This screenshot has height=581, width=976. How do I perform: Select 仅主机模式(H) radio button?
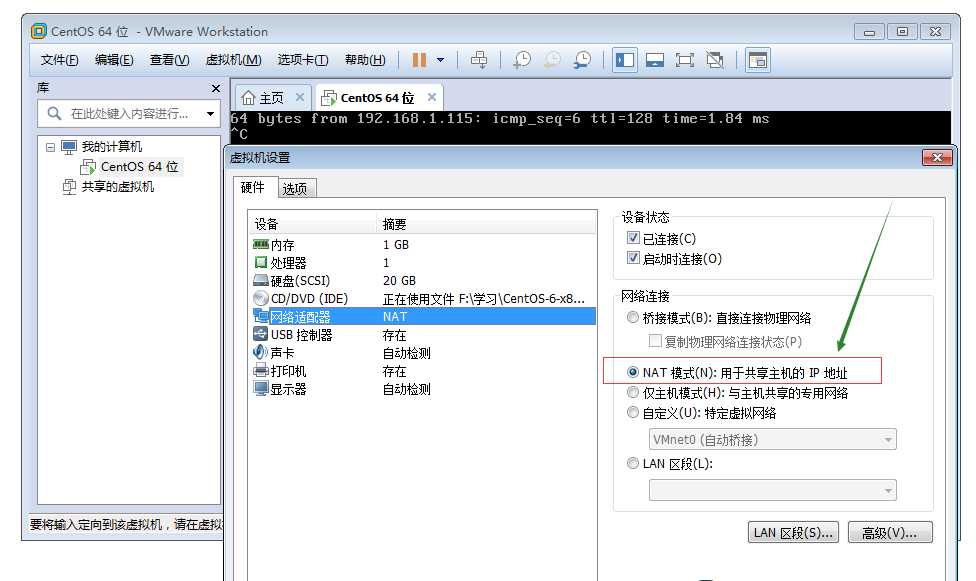pos(633,393)
